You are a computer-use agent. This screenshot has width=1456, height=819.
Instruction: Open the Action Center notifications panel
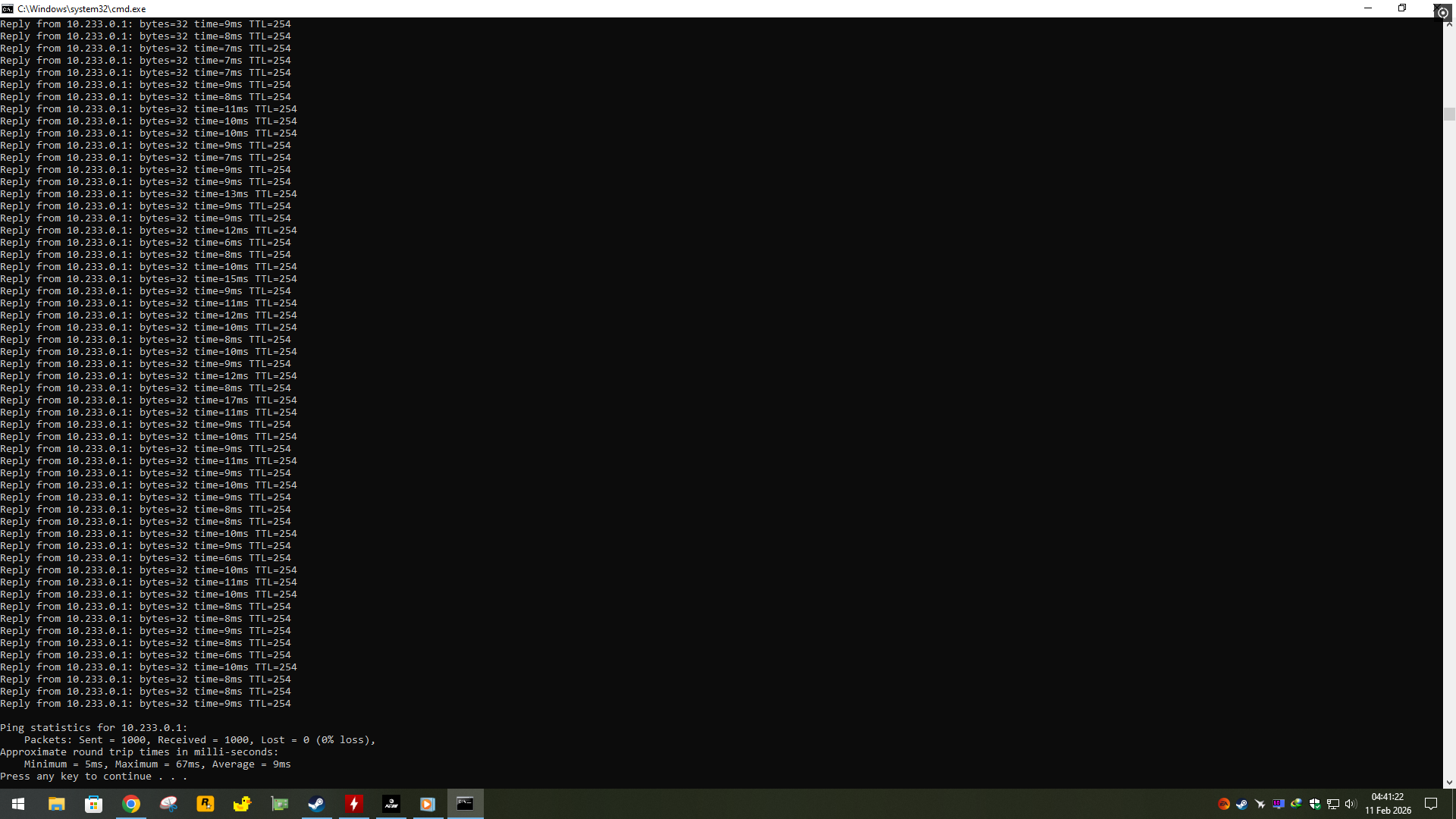click(x=1431, y=804)
